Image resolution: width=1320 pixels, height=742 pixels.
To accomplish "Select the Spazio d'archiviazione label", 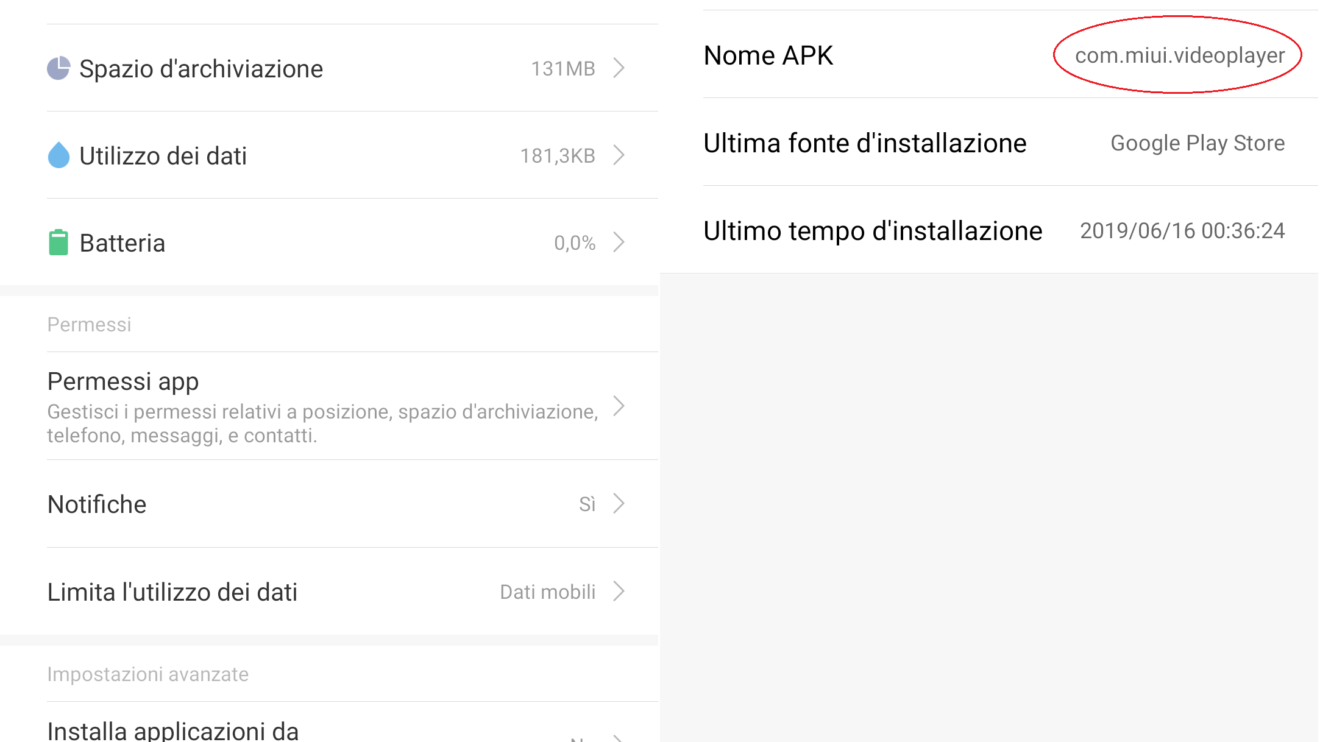I will tap(201, 69).
